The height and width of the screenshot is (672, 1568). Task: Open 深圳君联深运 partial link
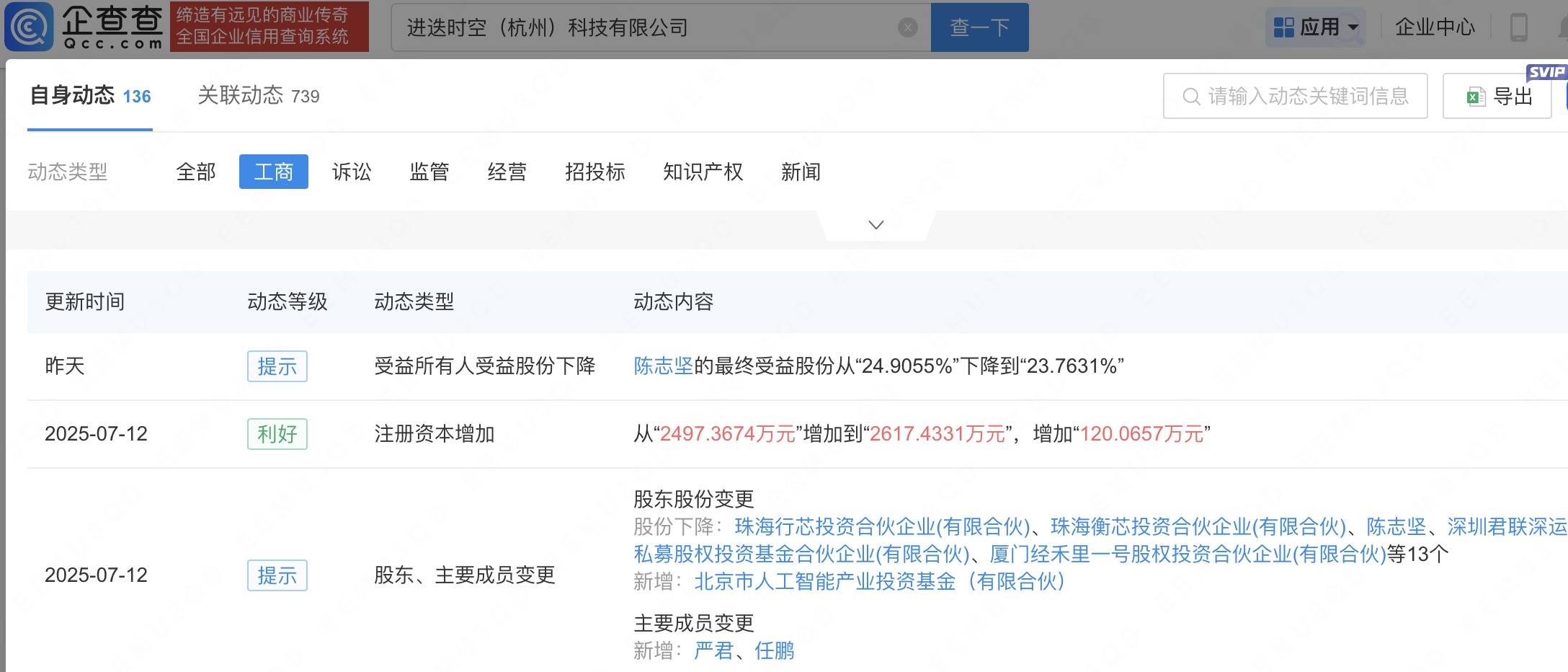[1507, 527]
